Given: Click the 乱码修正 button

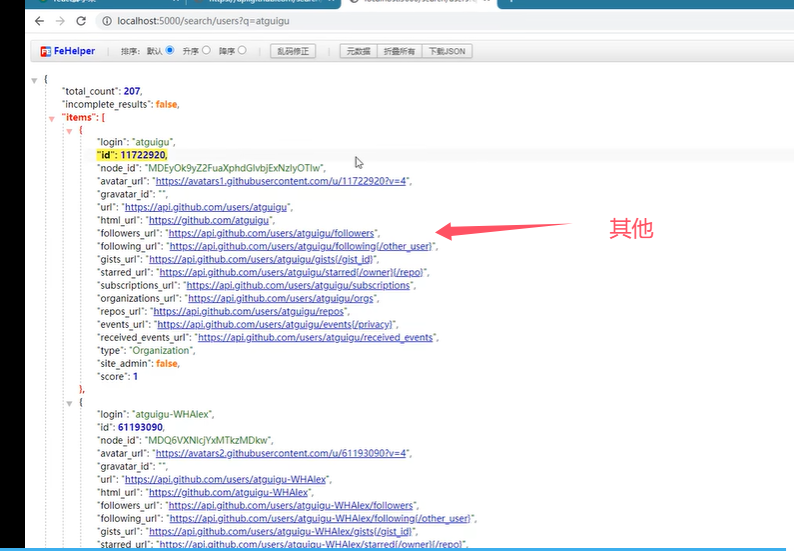Looking at the screenshot, I should tap(293, 51).
